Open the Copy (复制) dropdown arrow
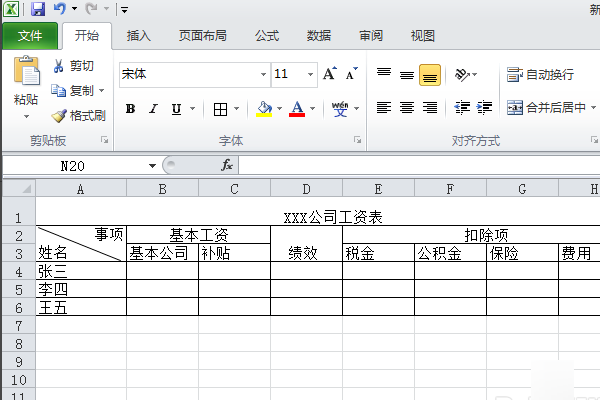 click(101, 91)
